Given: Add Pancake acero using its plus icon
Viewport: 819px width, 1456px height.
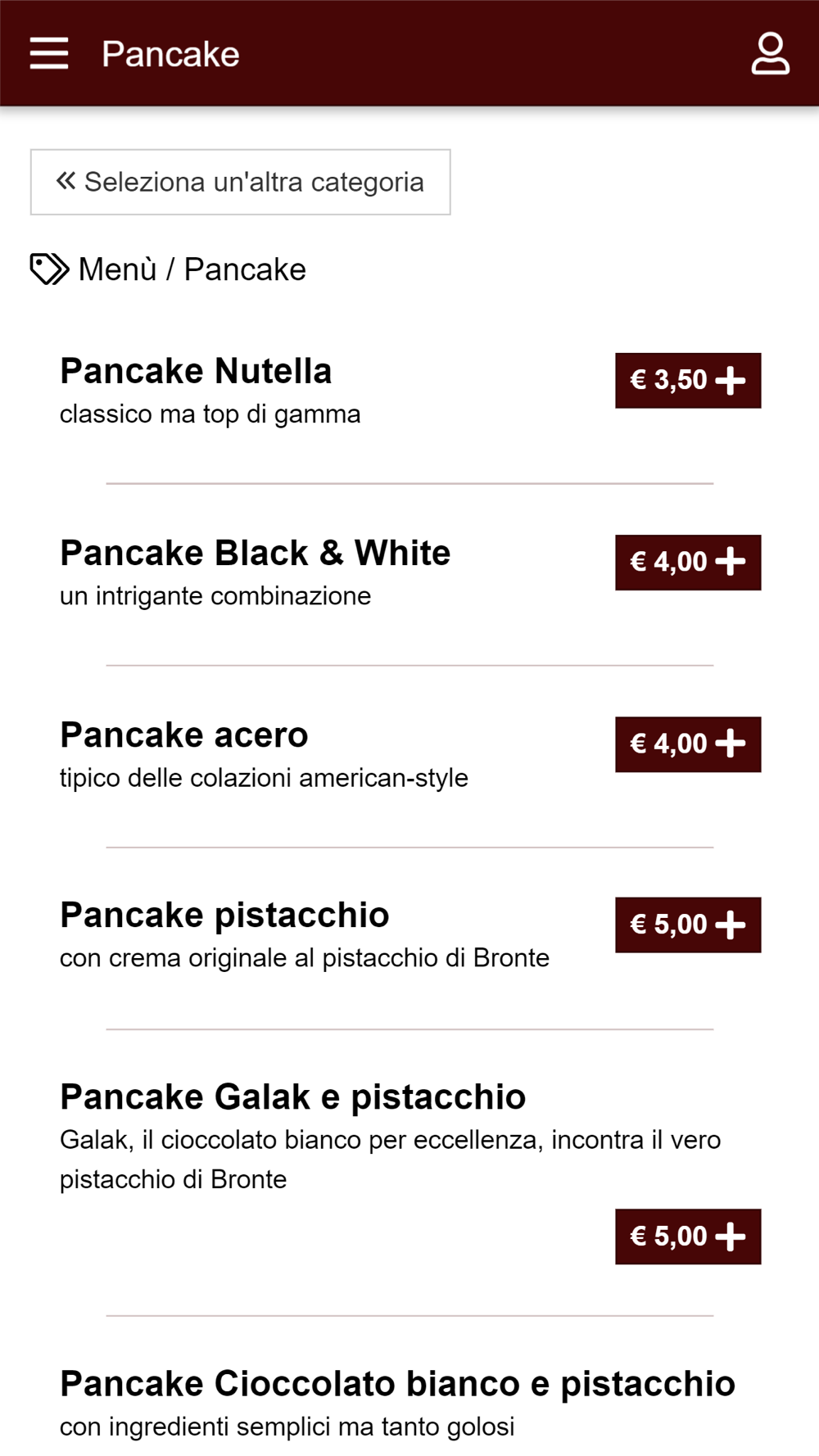Looking at the screenshot, I should (731, 744).
